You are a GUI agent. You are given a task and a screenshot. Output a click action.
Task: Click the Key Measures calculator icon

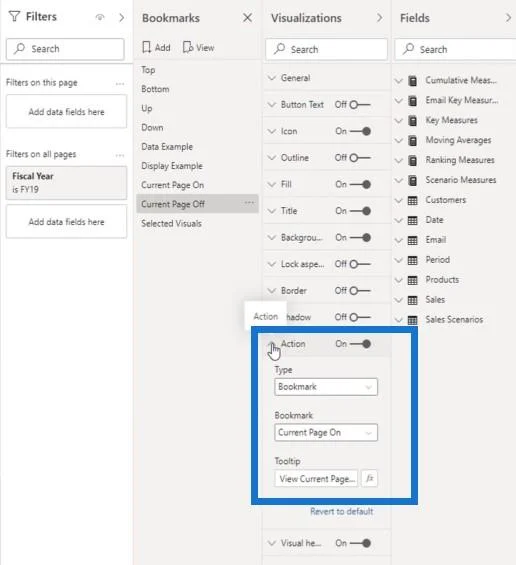pos(413,120)
